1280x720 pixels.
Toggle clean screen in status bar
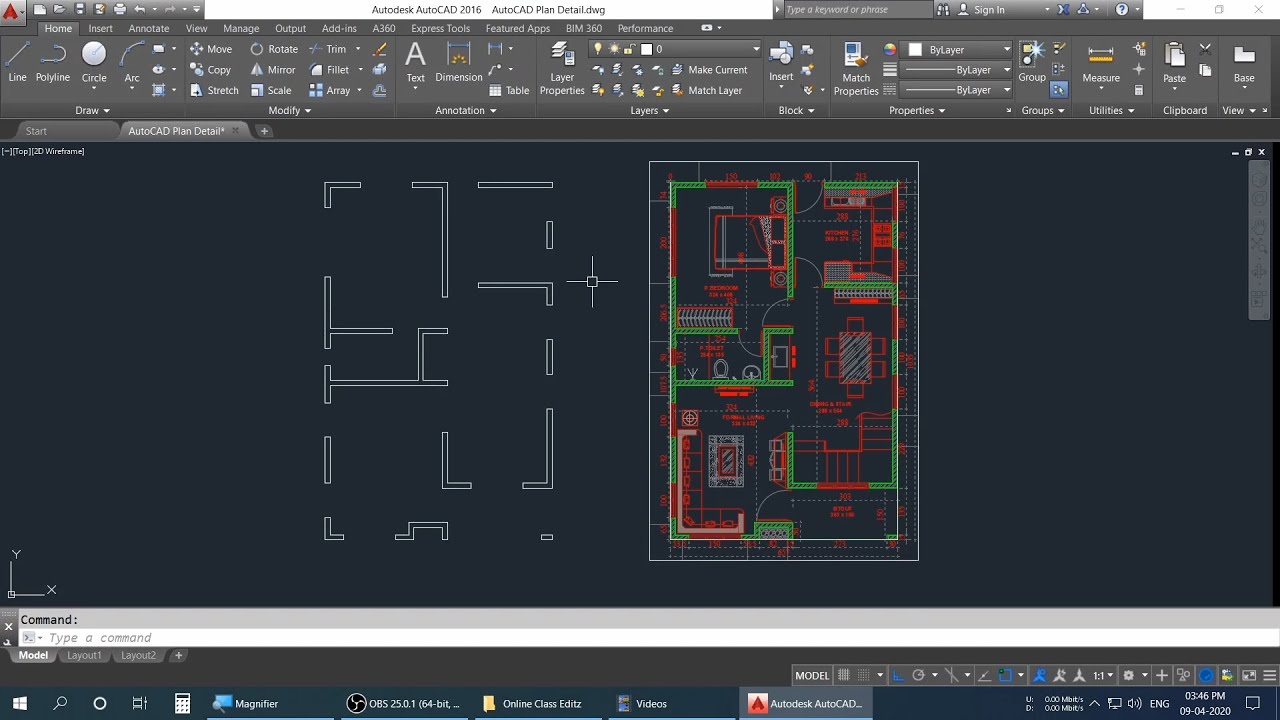[1249, 675]
